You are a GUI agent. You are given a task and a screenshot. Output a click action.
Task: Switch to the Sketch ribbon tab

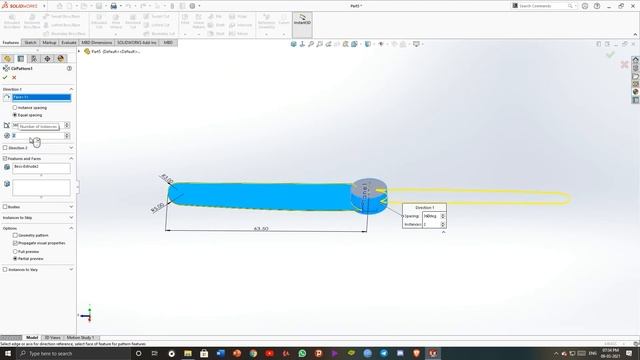(x=30, y=42)
